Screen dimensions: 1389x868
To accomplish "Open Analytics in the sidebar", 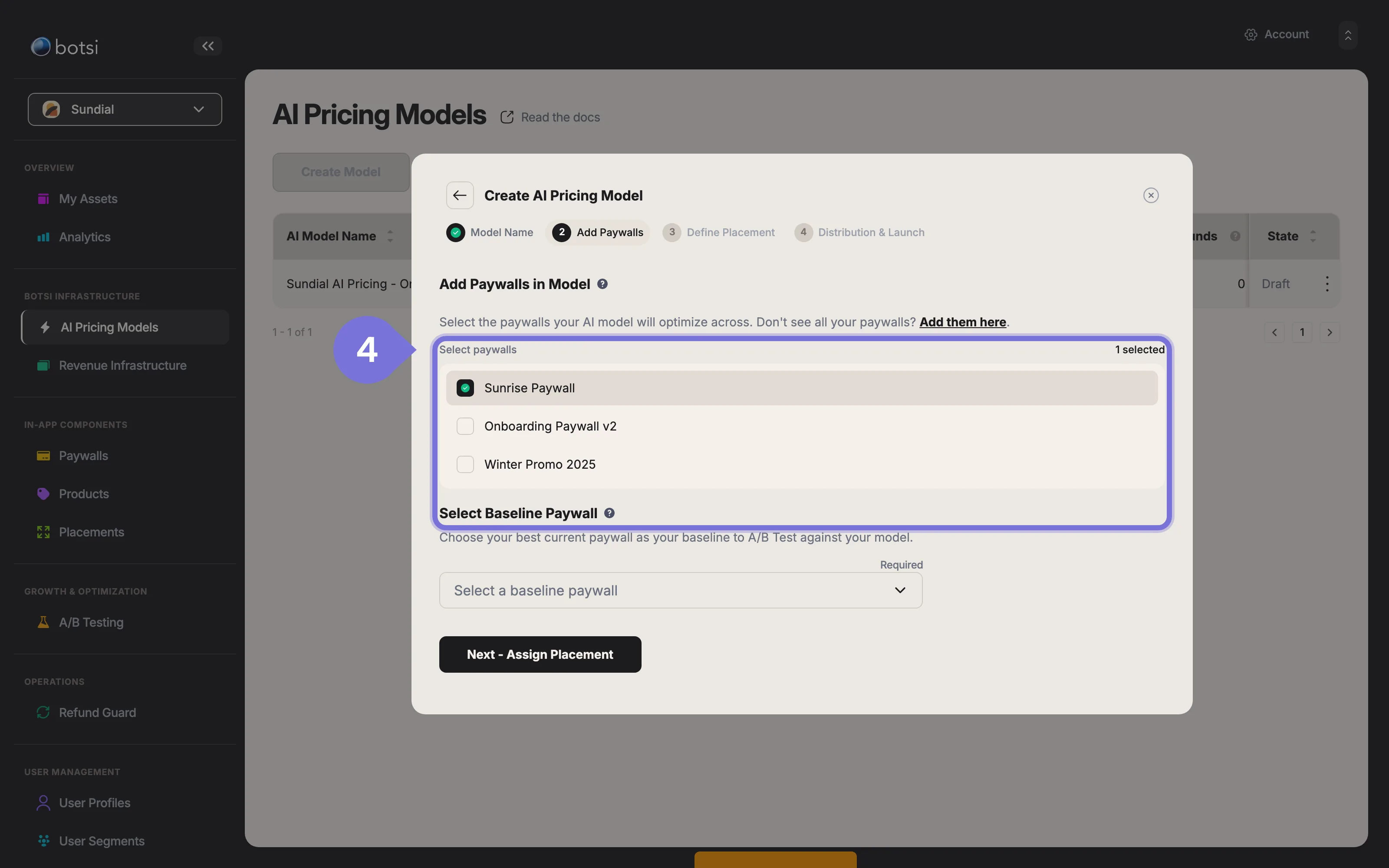I will click(84, 237).
